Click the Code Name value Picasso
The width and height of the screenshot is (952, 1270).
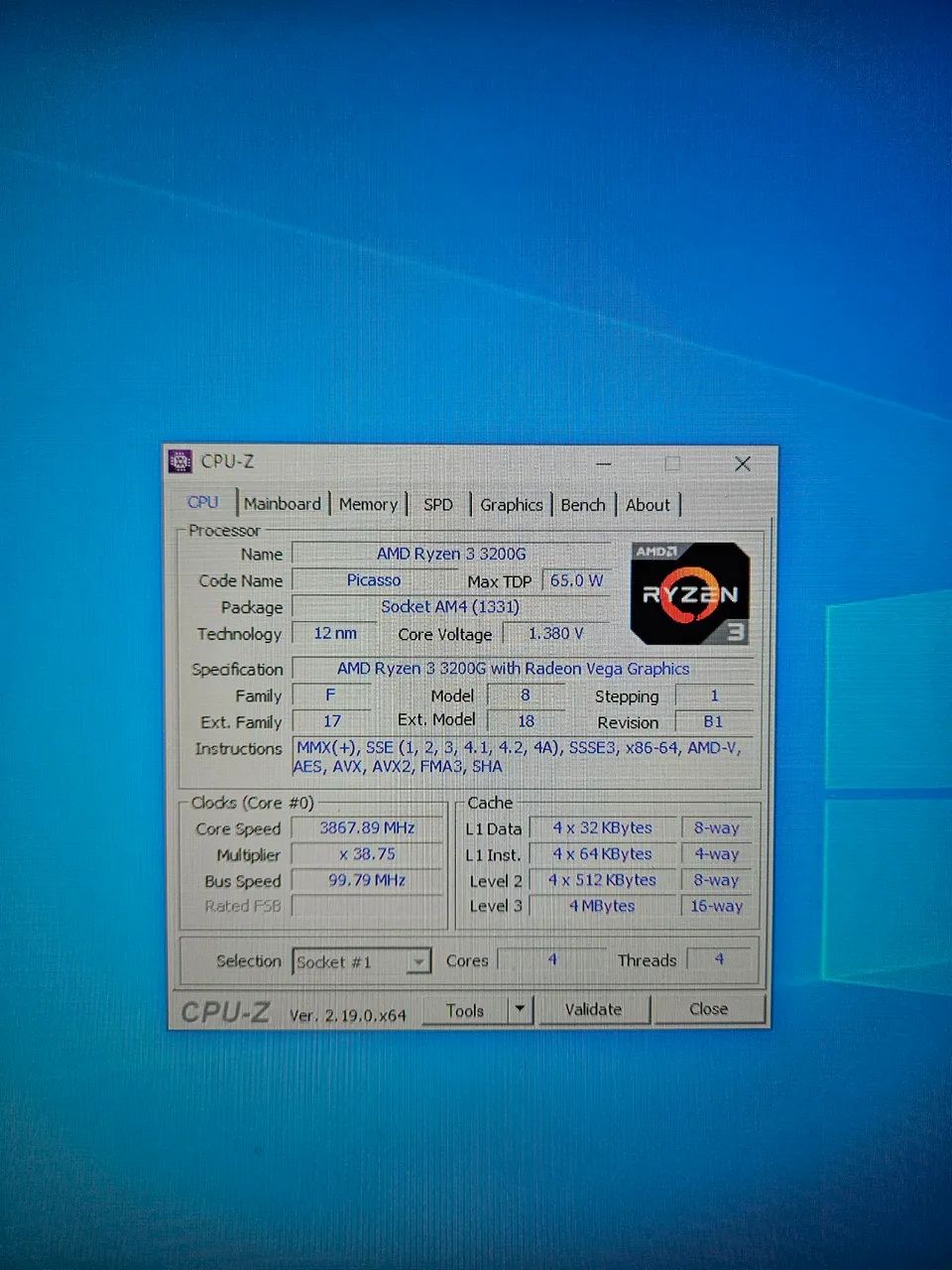pos(374,580)
